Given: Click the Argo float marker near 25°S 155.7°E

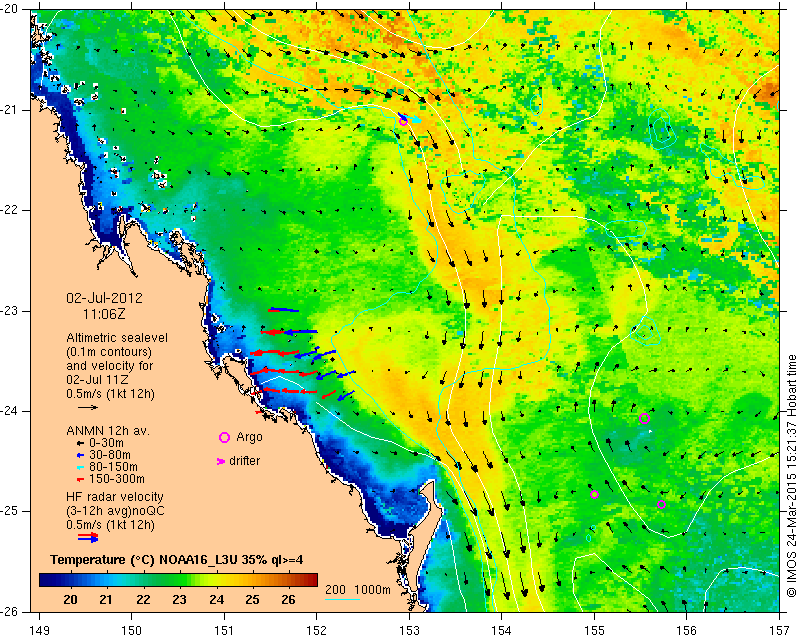Looking at the screenshot, I should pos(662,504).
